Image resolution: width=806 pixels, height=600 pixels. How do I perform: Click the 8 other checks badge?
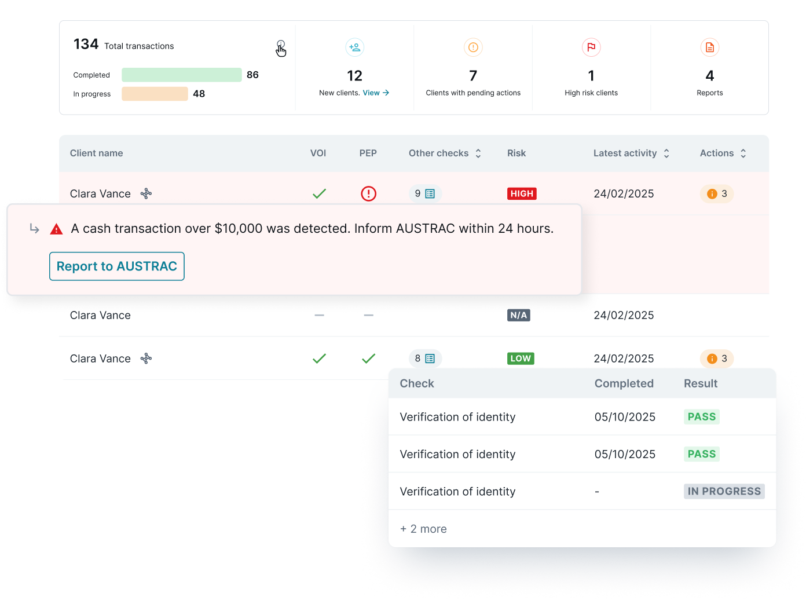[424, 358]
